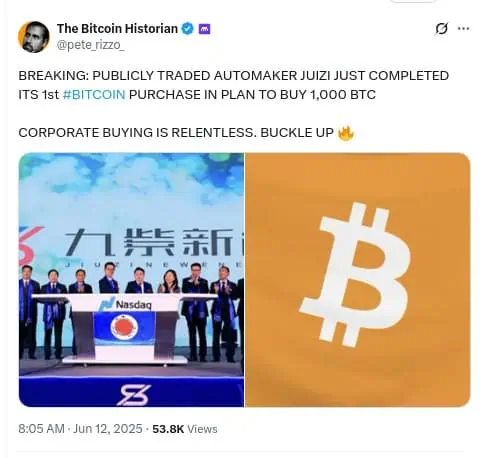Screen dimensions: 481x458
Task: Visit the @pete_rizzo_ handle link
Action: coord(90,45)
